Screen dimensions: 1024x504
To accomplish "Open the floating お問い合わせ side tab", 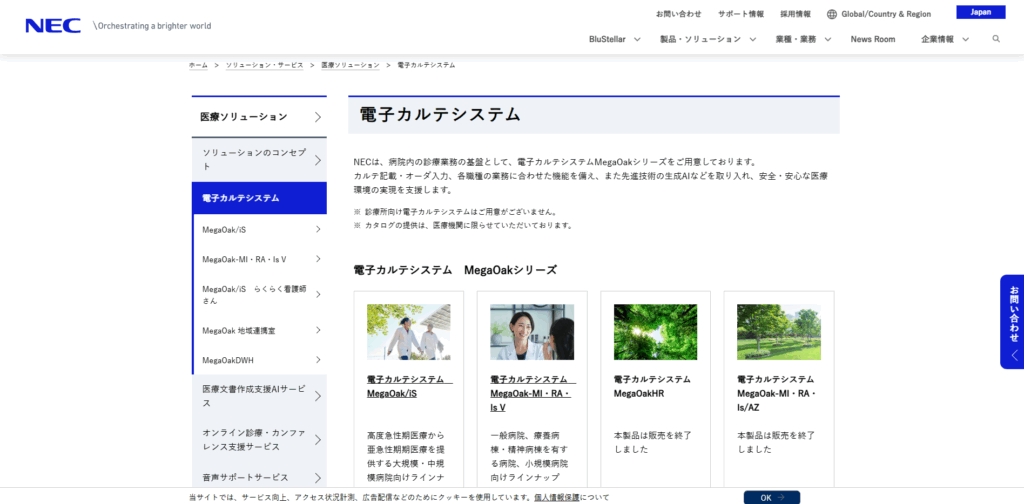I will [x=1012, y=322].
